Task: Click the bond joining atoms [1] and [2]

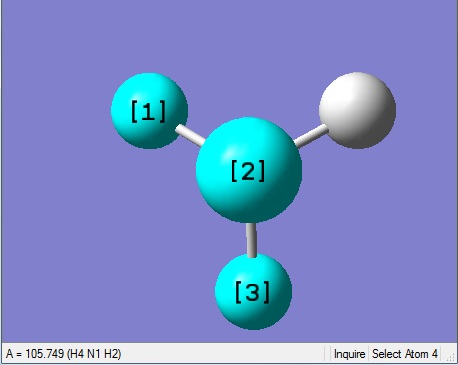Action: [190, 135]
